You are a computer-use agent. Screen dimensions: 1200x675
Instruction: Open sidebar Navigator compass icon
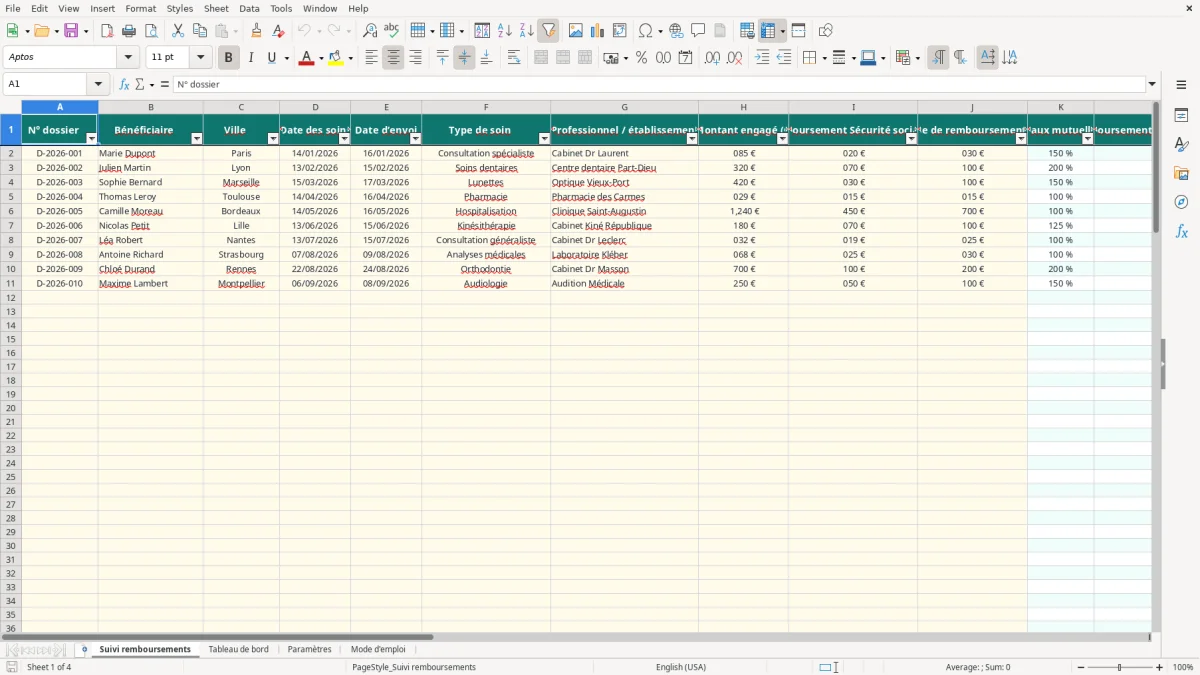[x=1181, y=202]
